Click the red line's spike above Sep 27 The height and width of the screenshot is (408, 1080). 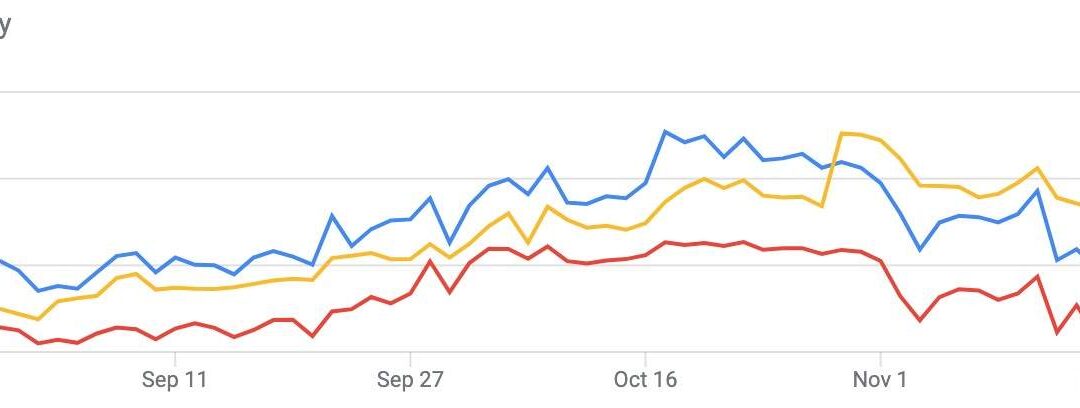[430, 261]
